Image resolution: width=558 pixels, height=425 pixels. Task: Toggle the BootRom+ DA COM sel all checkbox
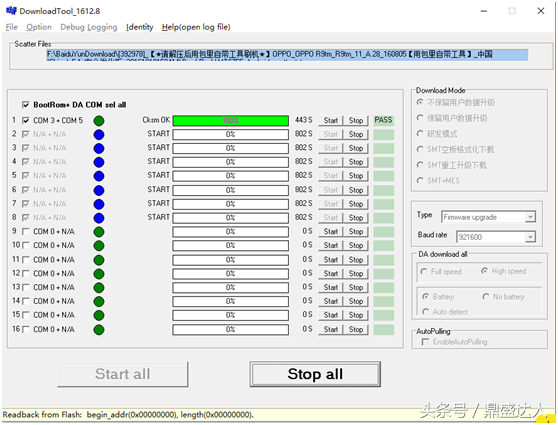tap(26, 105)
